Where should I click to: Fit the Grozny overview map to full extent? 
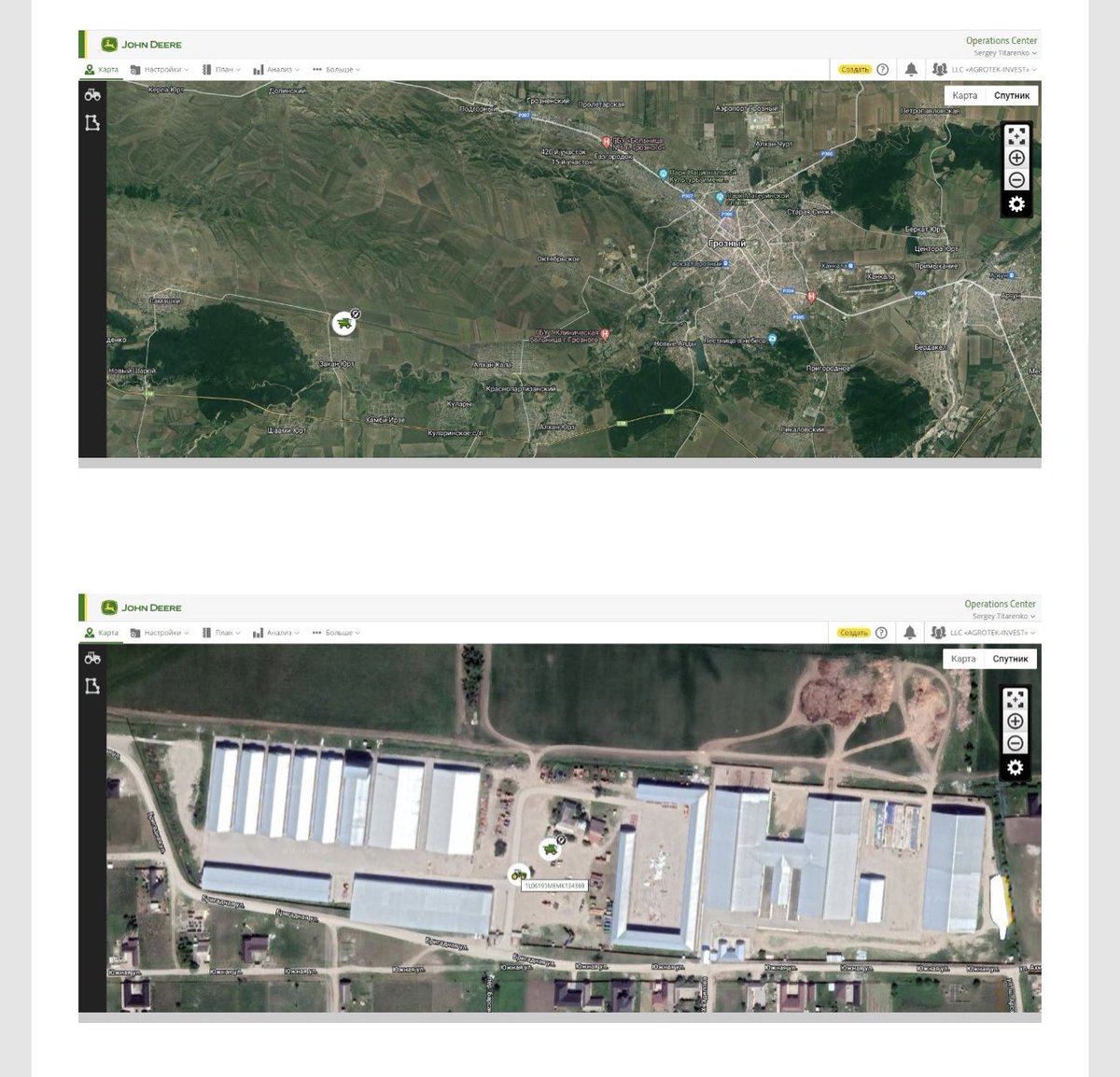pos(1016,136)
